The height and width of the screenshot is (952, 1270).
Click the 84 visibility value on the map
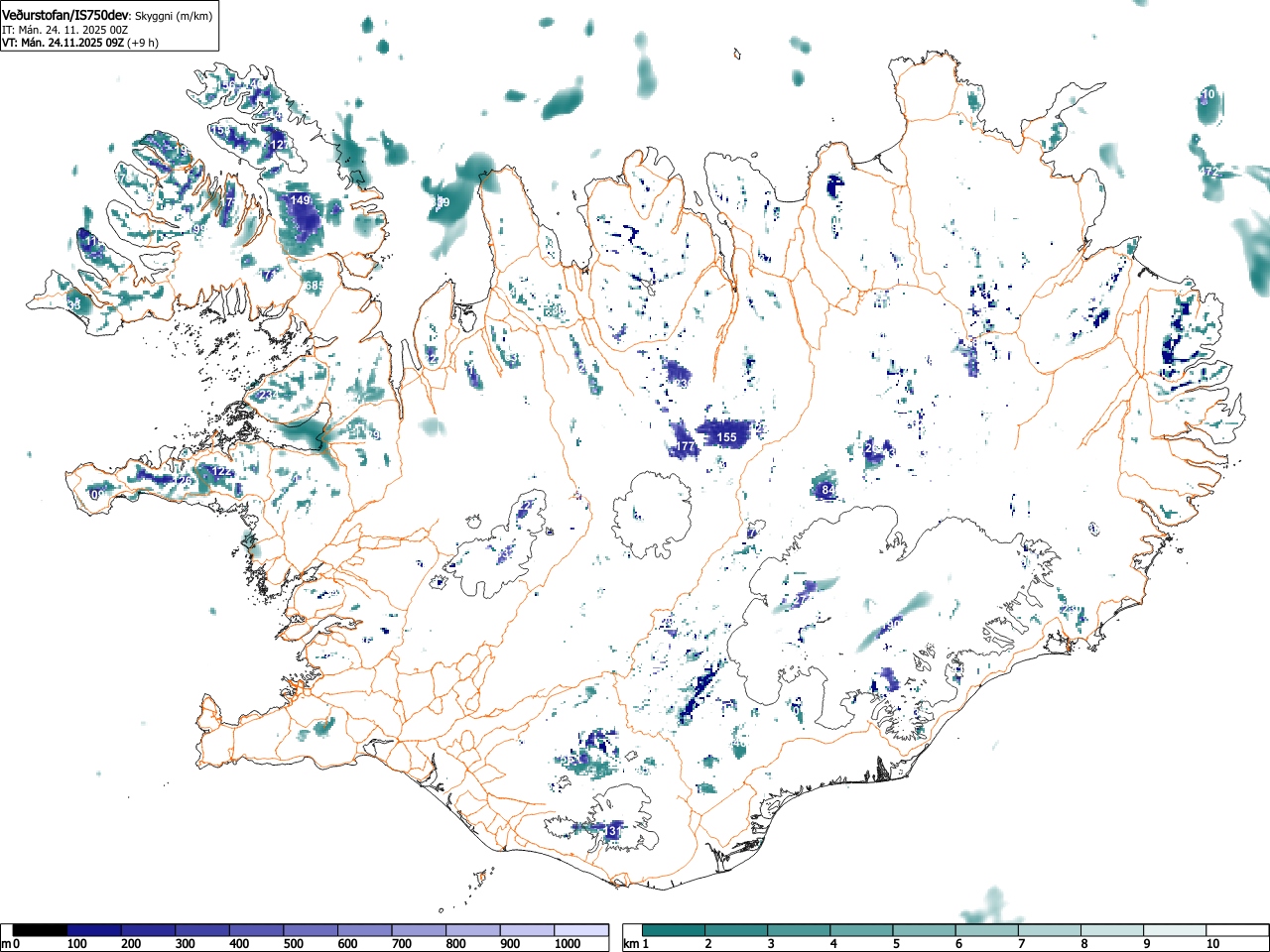click(x=828, y=490)
